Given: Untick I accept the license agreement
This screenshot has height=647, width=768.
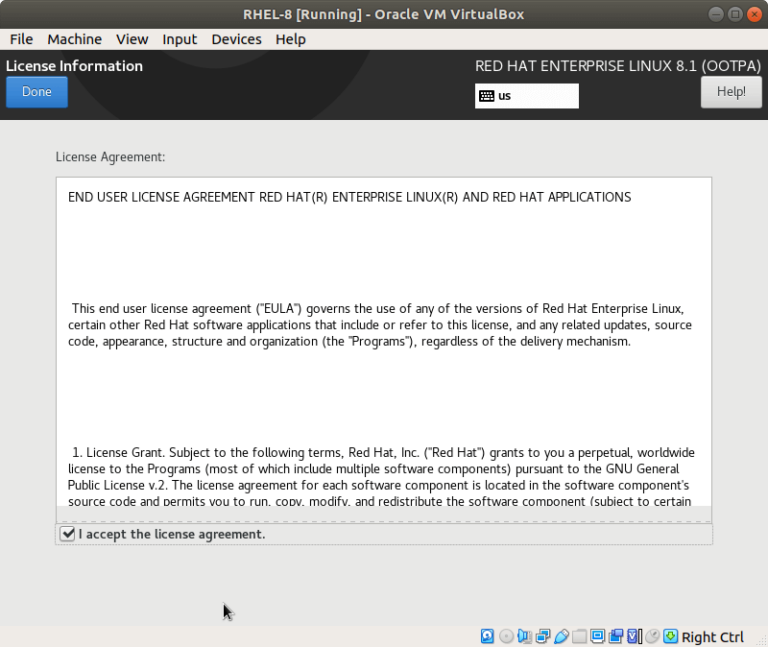Looking at the screenshot, I should (x=67, y=534).
